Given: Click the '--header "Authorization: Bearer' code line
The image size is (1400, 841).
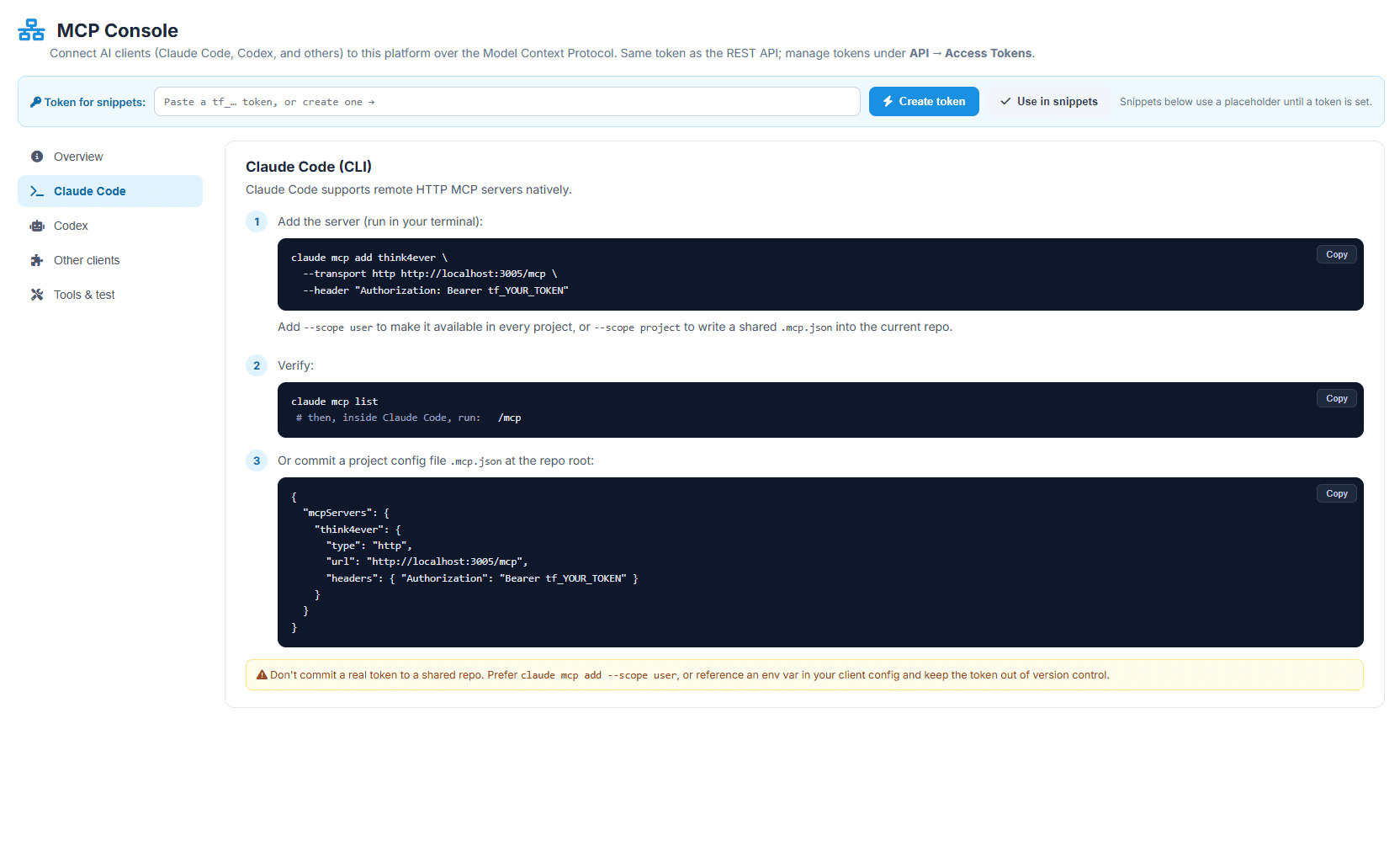Looking at the screenshot, I should (x=436, y=290).
